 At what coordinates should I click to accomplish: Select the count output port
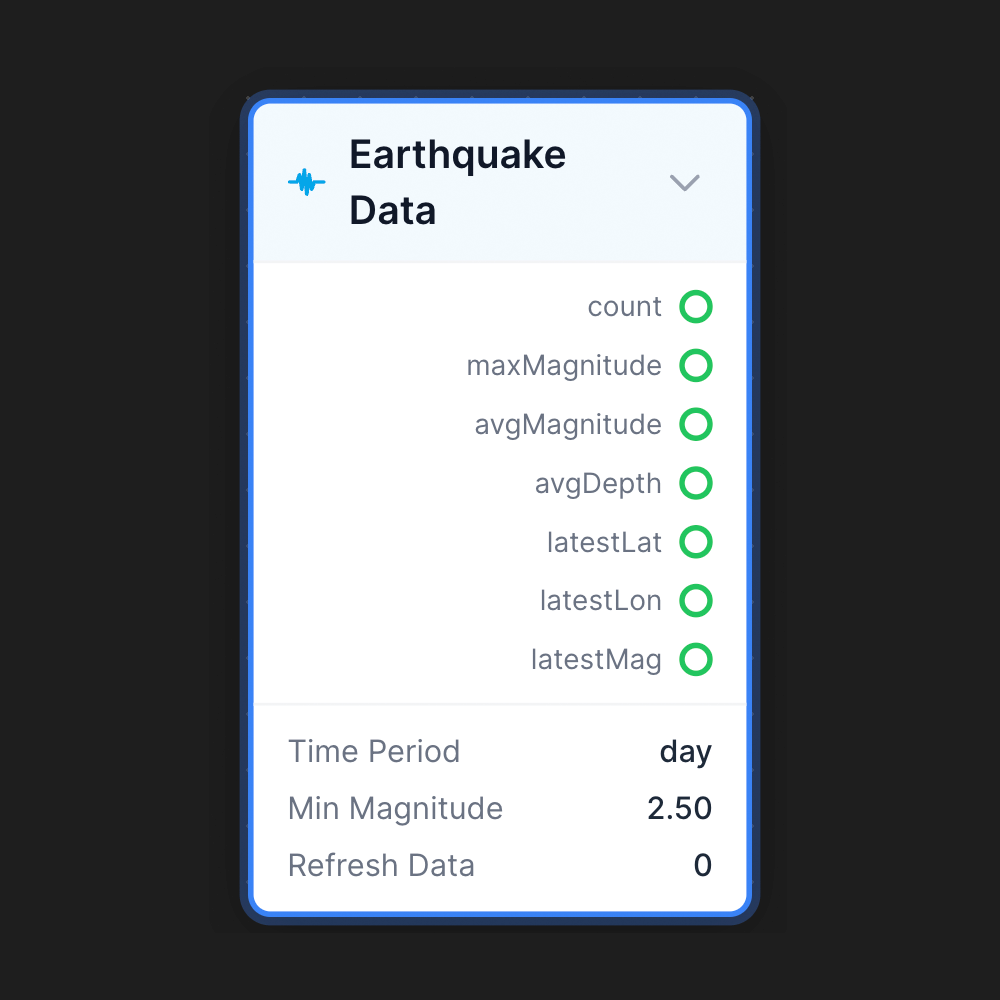coord(696,307)
